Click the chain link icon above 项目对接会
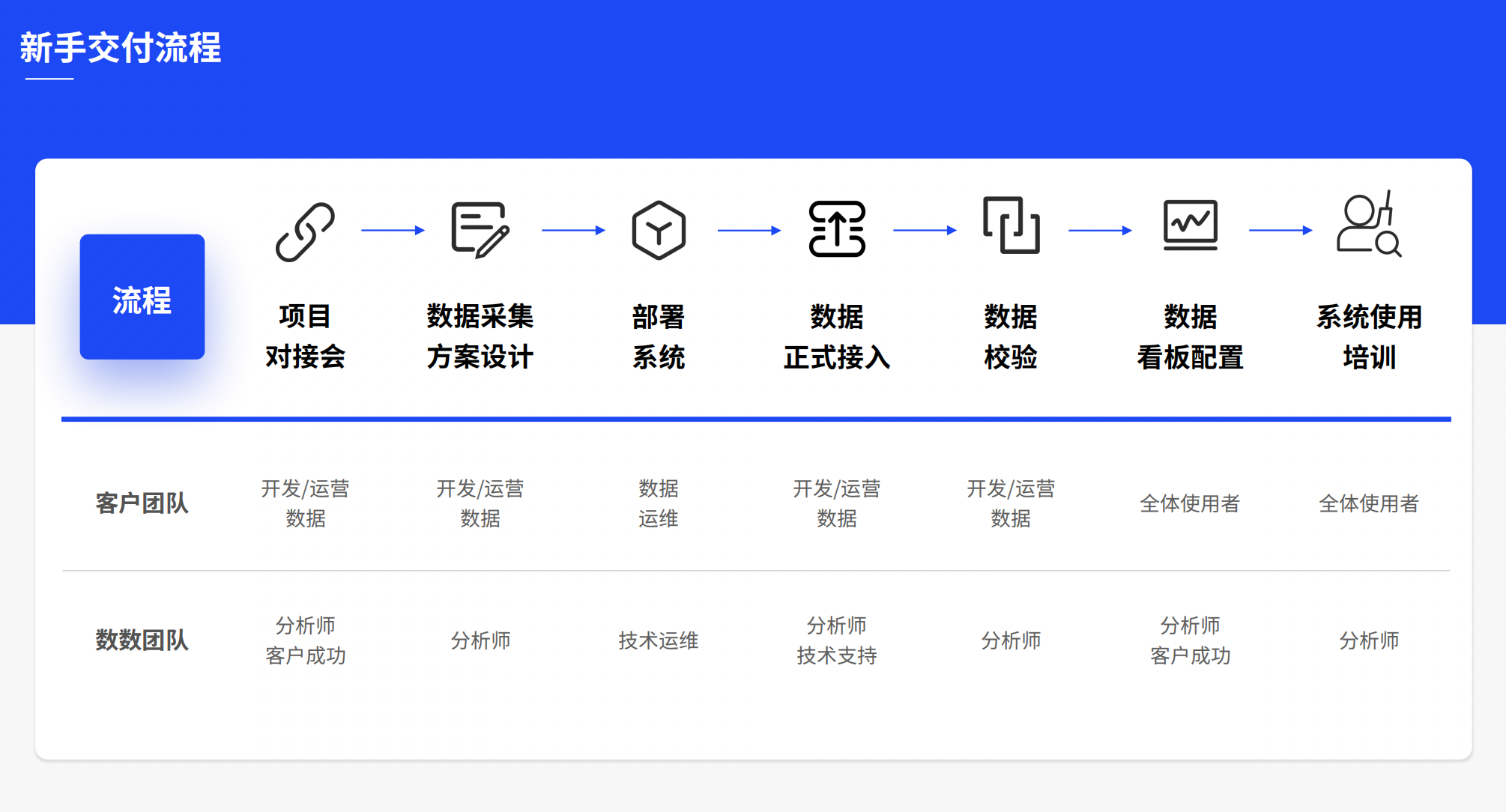1506x812 pixels. coord(305,231)
